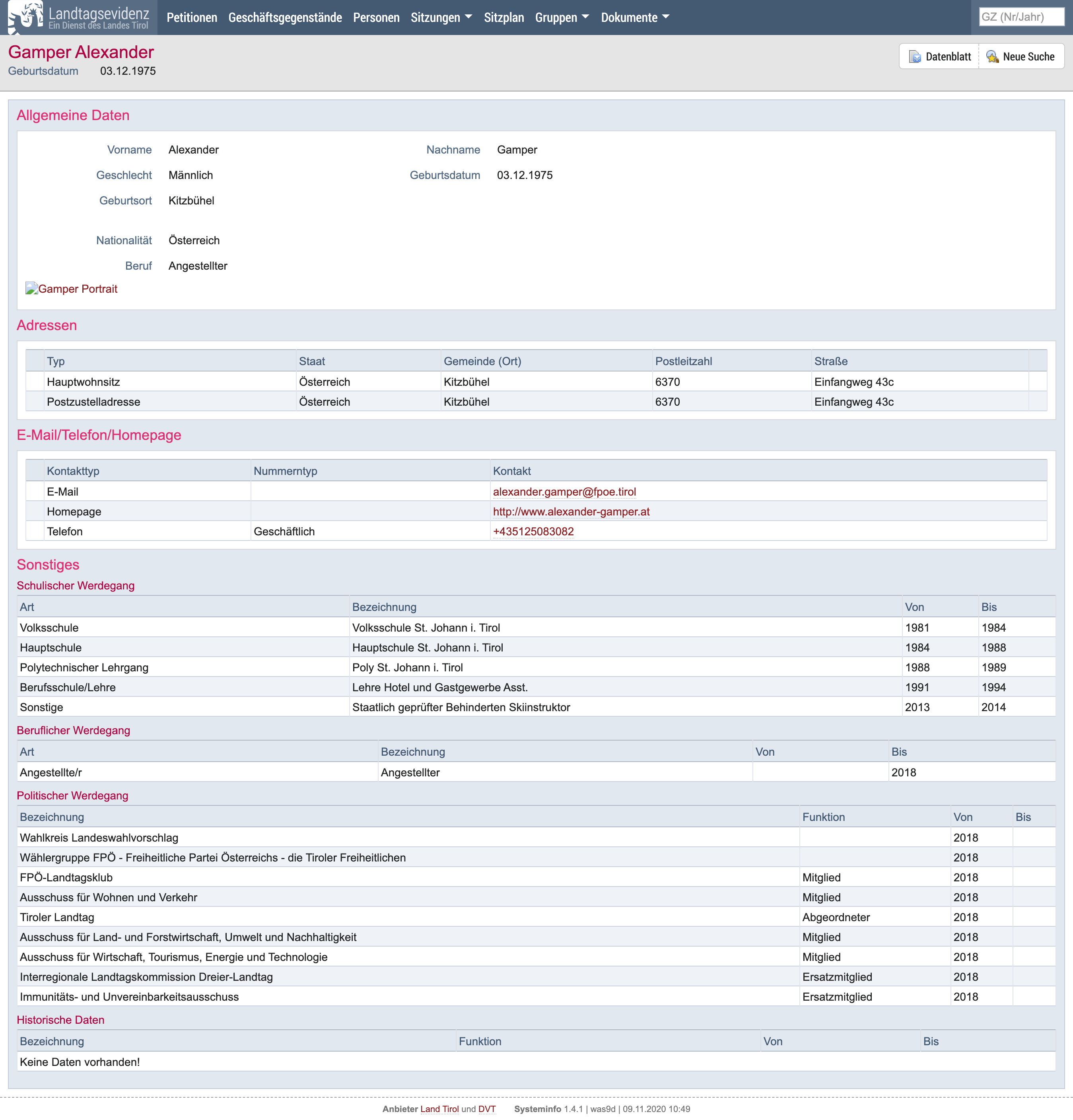Click the Gamper Alexander page heading
The height and width of the screenshot is (1120, 1073).
tap(81, 52)
